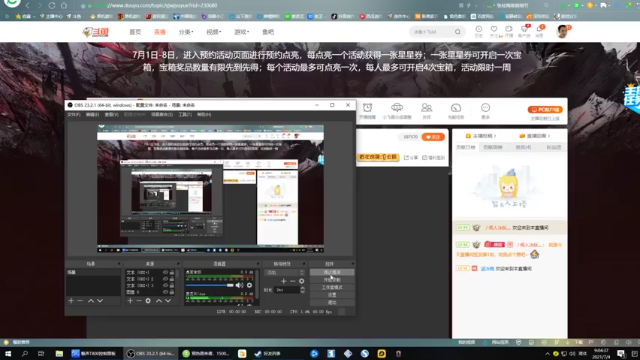Remove selected source with minus icon

139,301
